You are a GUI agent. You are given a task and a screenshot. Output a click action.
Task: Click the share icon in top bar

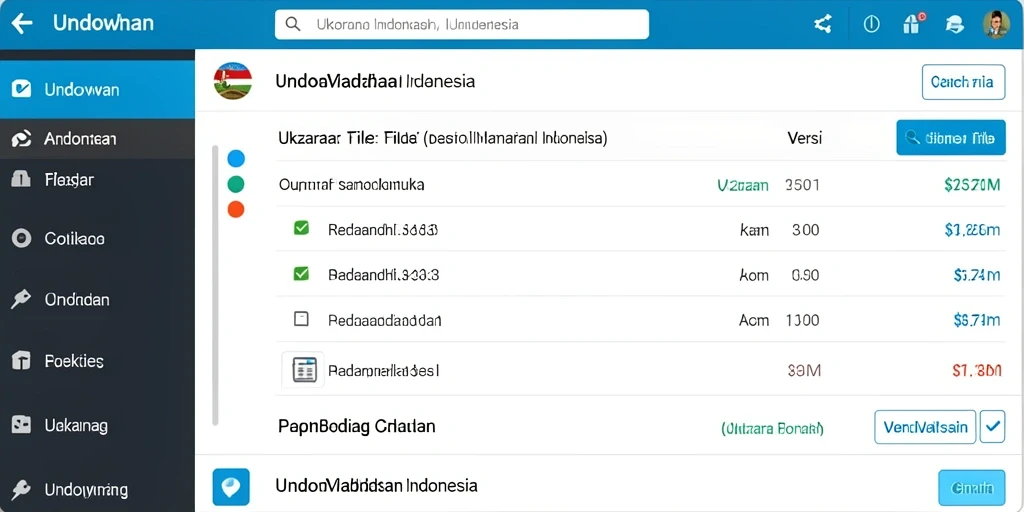[x=823, y=25]
